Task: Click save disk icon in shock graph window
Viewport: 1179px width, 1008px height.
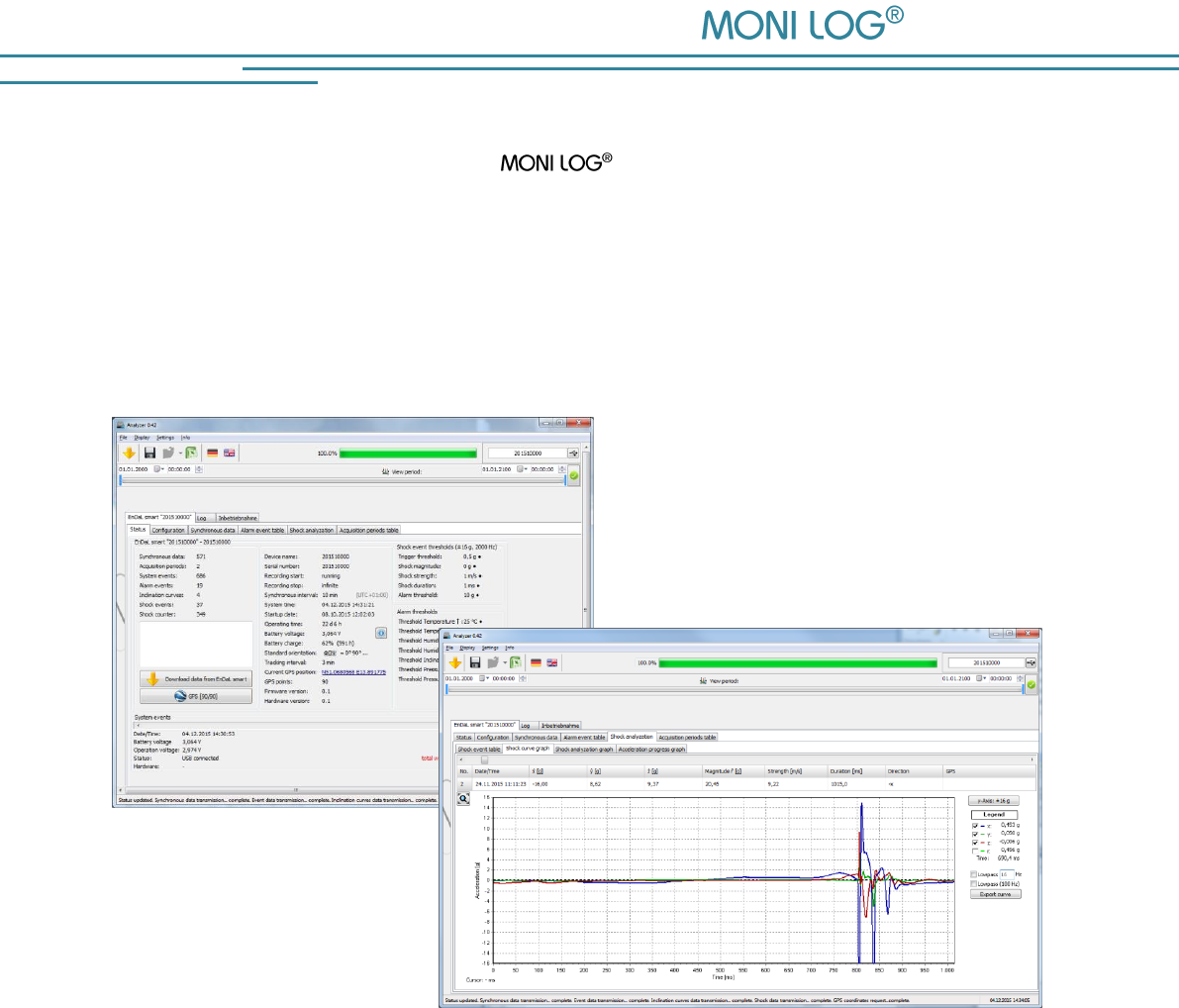Action: coord(474,662)
